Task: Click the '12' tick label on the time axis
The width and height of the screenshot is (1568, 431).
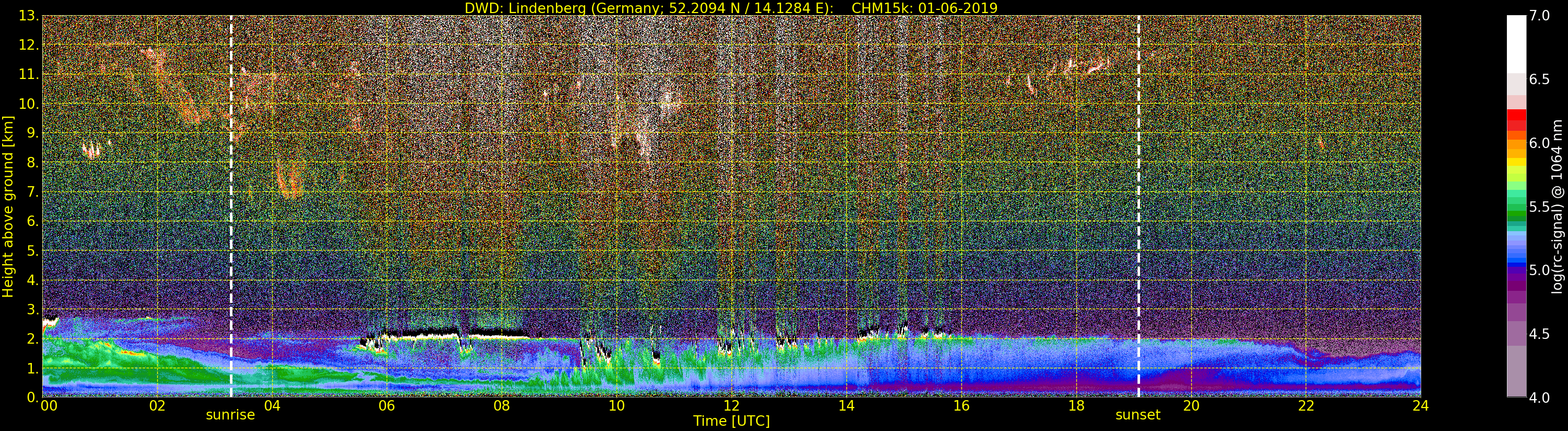Action: pyautogui.click(x=731, y=405)
